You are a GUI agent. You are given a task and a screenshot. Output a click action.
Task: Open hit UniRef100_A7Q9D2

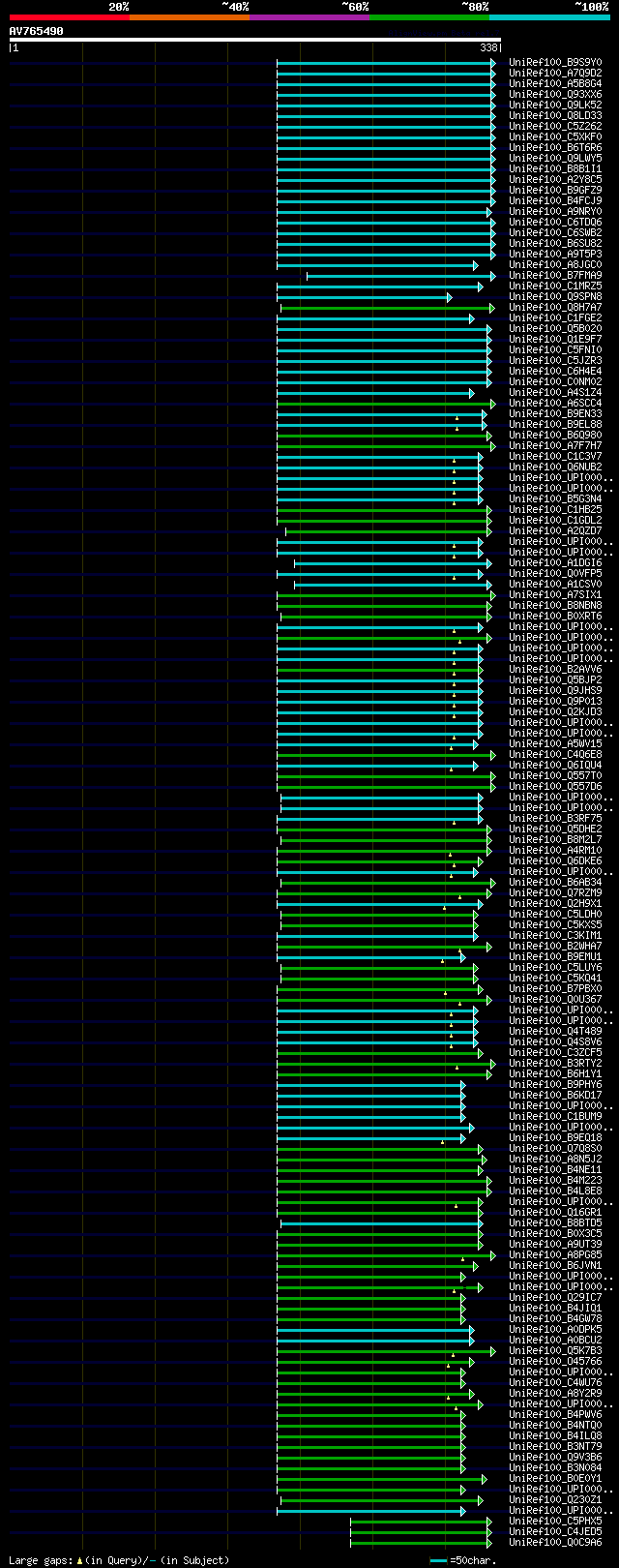tap(555, 74)
